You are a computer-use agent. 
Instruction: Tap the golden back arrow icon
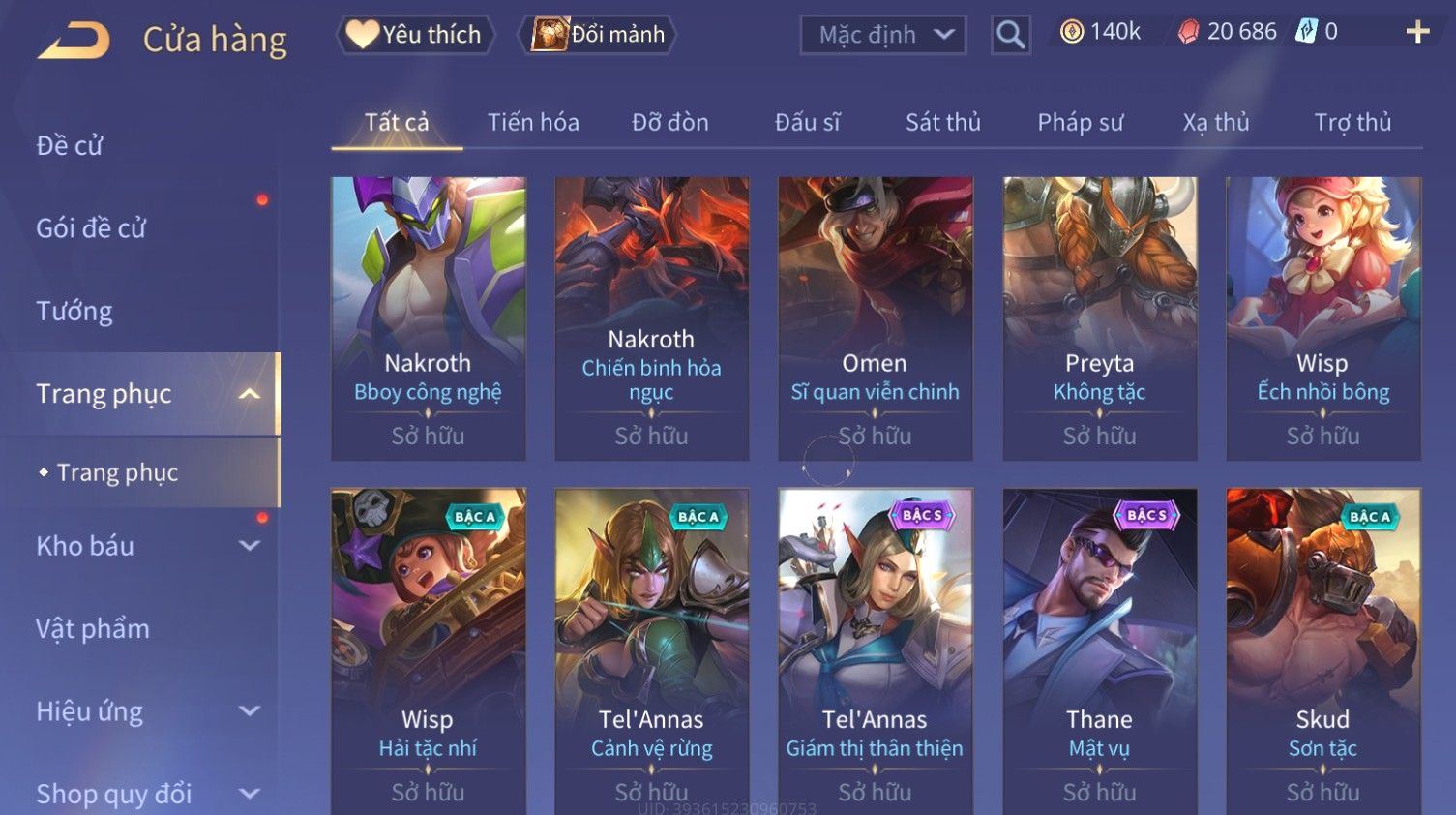pyautogui.click(x=74, y=40)
